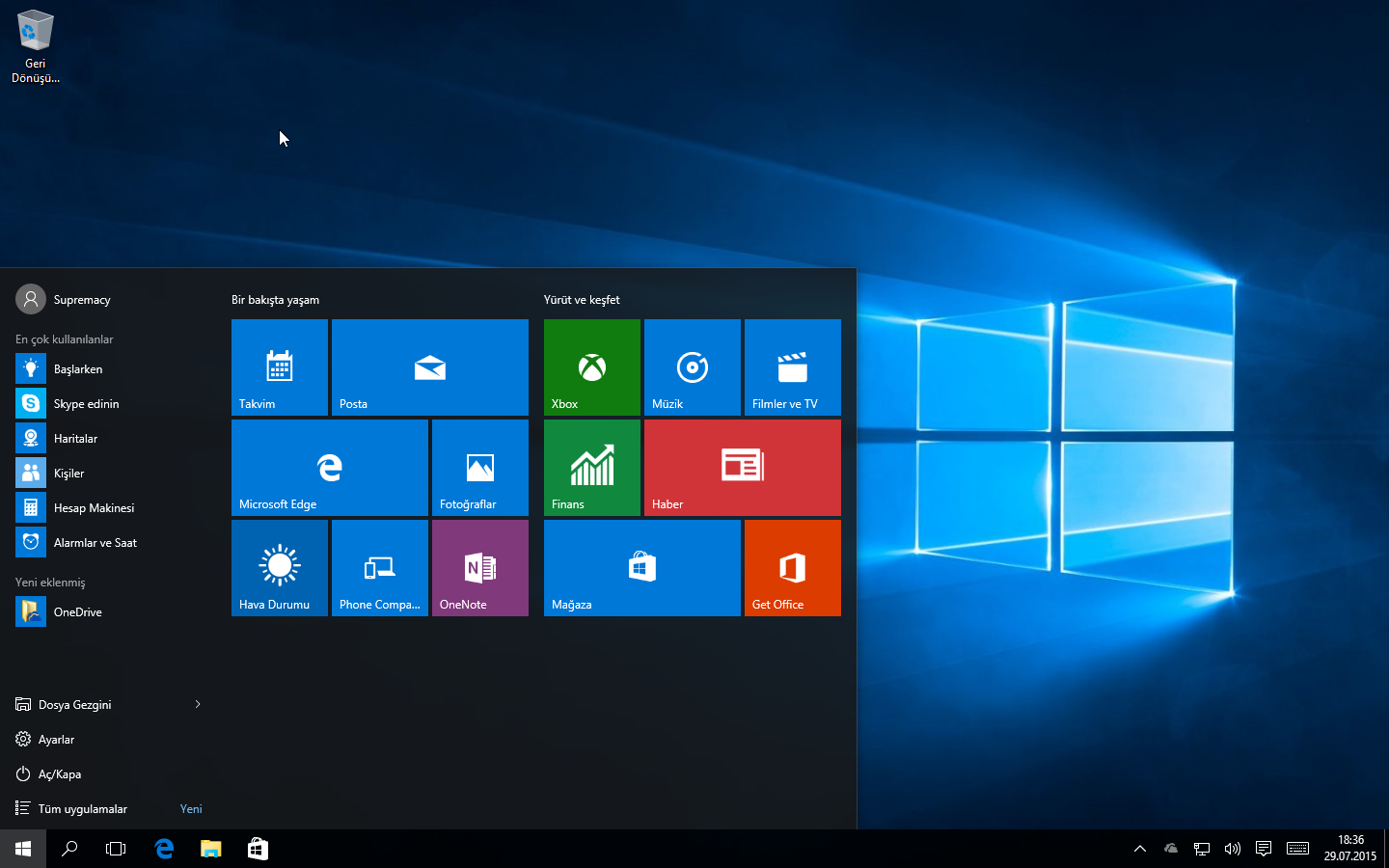The image size is (1389, 868).
Task: Open the Posta mail tile
Action: coord(430,367)
